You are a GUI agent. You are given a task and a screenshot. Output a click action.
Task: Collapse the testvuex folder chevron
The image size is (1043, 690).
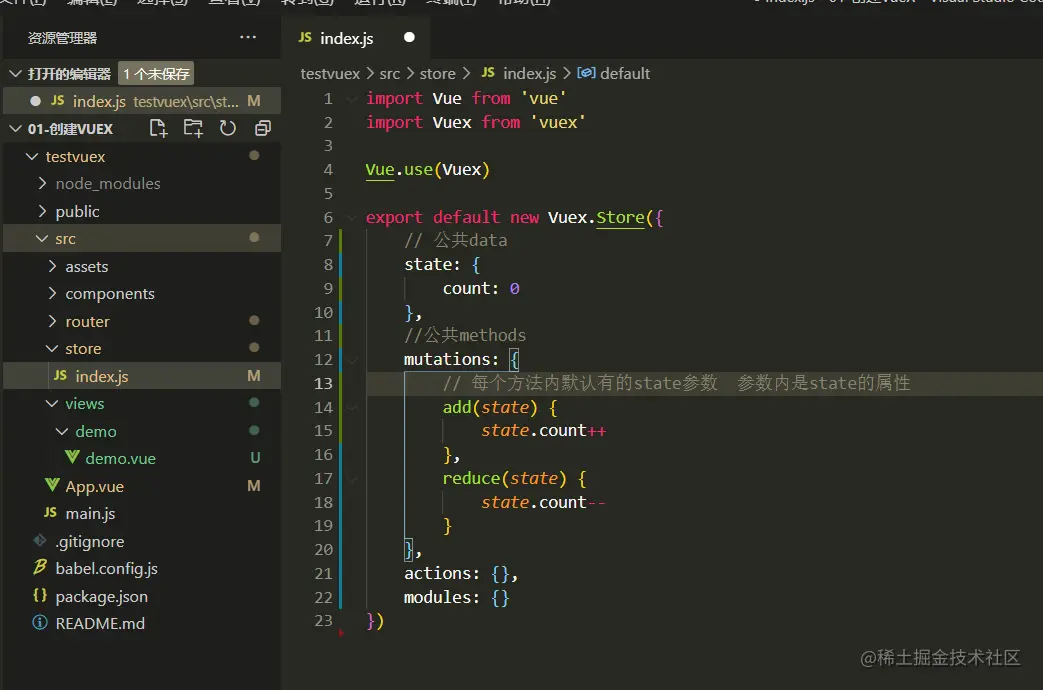click(x=31, y=156)
